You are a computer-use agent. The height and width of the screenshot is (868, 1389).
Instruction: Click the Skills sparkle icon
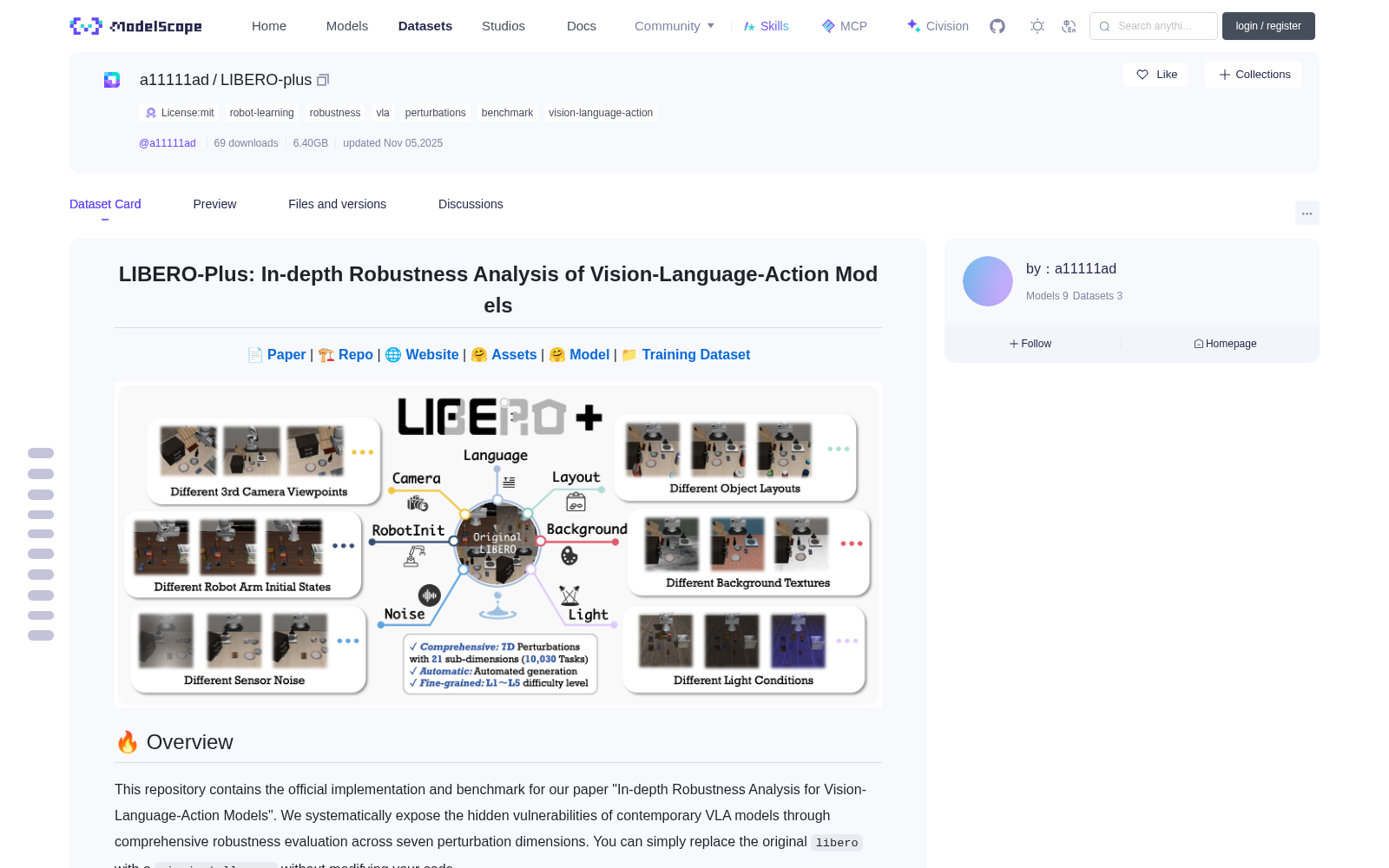tap(749, 26)
